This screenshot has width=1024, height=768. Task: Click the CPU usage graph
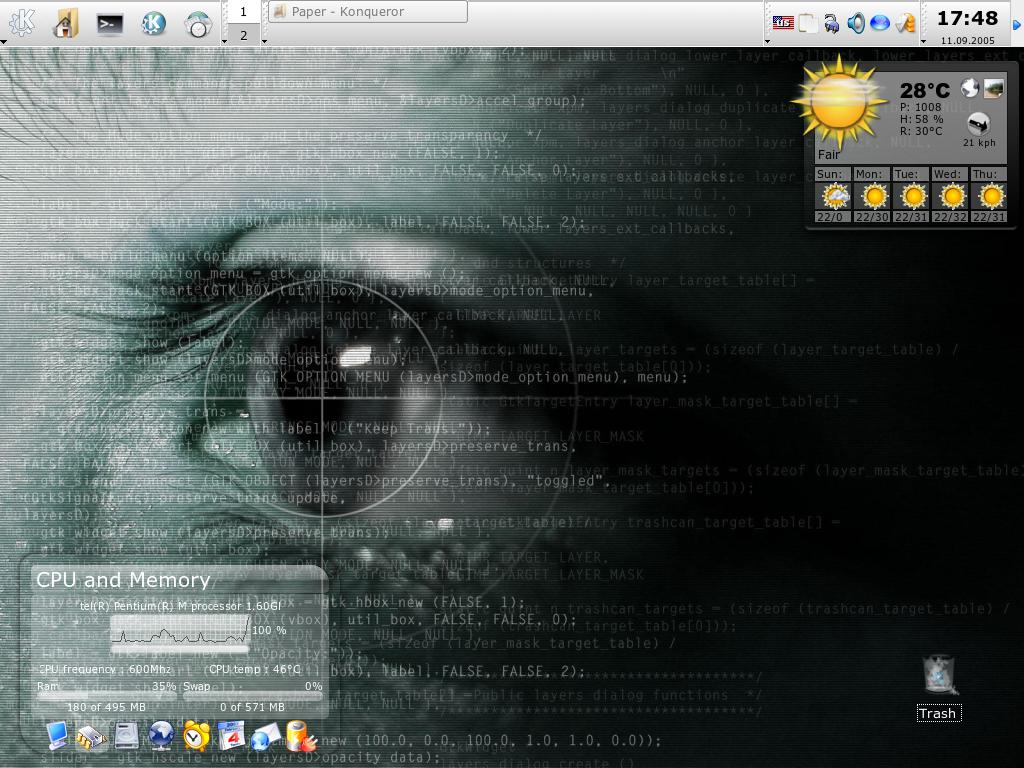180,630
